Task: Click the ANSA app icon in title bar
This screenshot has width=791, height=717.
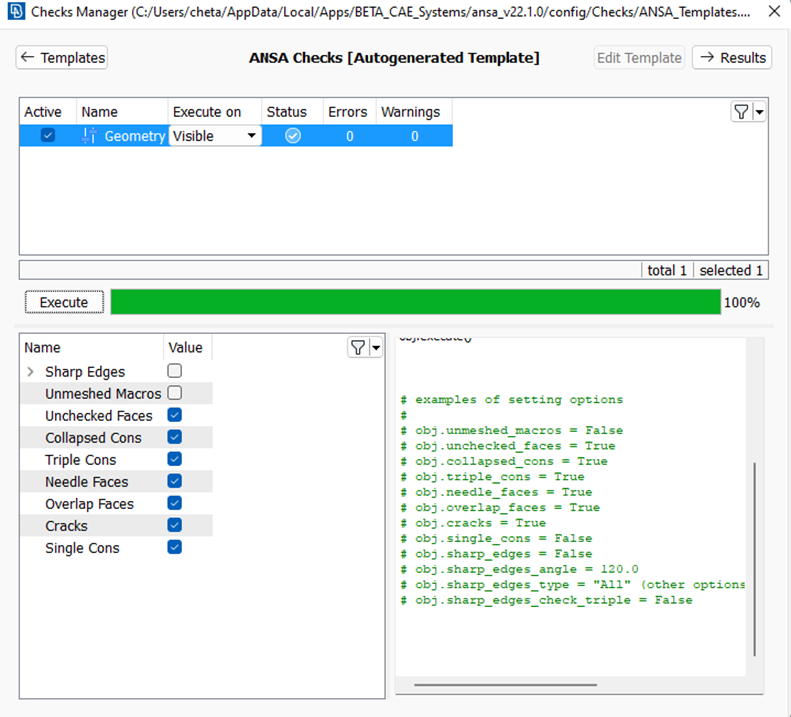Action: [x=16, y=11]
